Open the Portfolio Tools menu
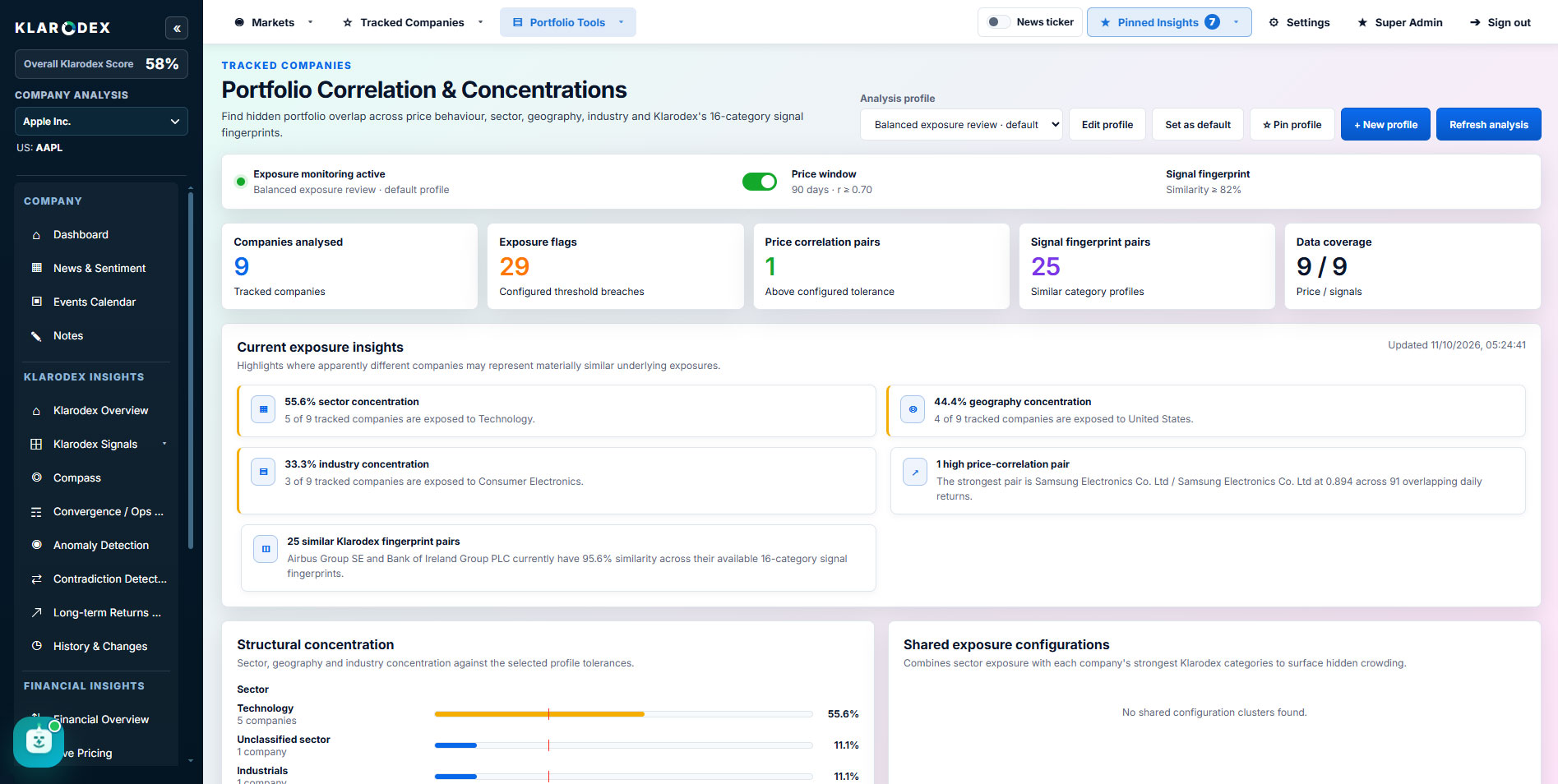 click(568, 22)
